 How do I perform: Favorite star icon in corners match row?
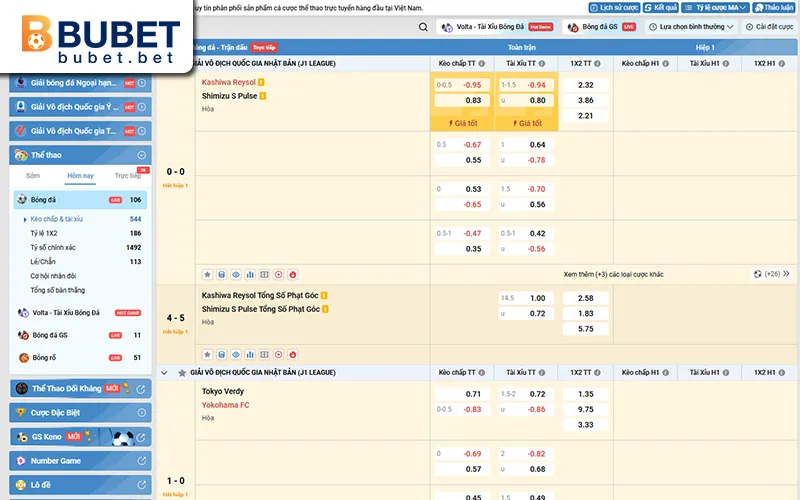(207, 355)
